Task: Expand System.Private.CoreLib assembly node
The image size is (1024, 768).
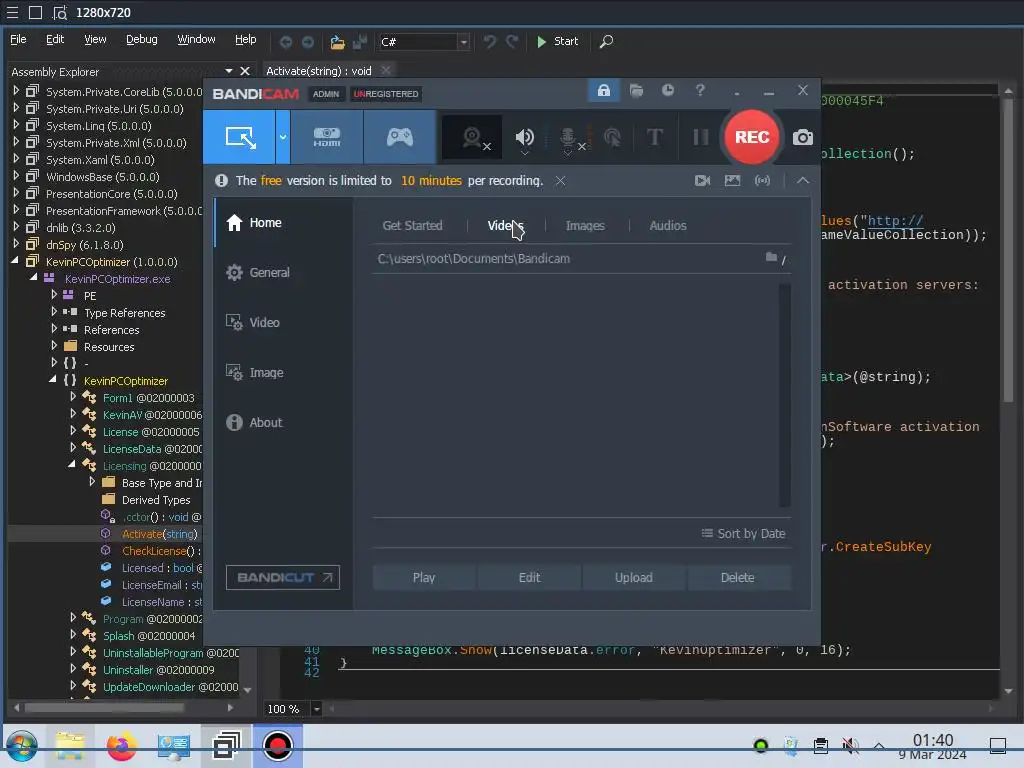Action: click(x=16, y=91)
